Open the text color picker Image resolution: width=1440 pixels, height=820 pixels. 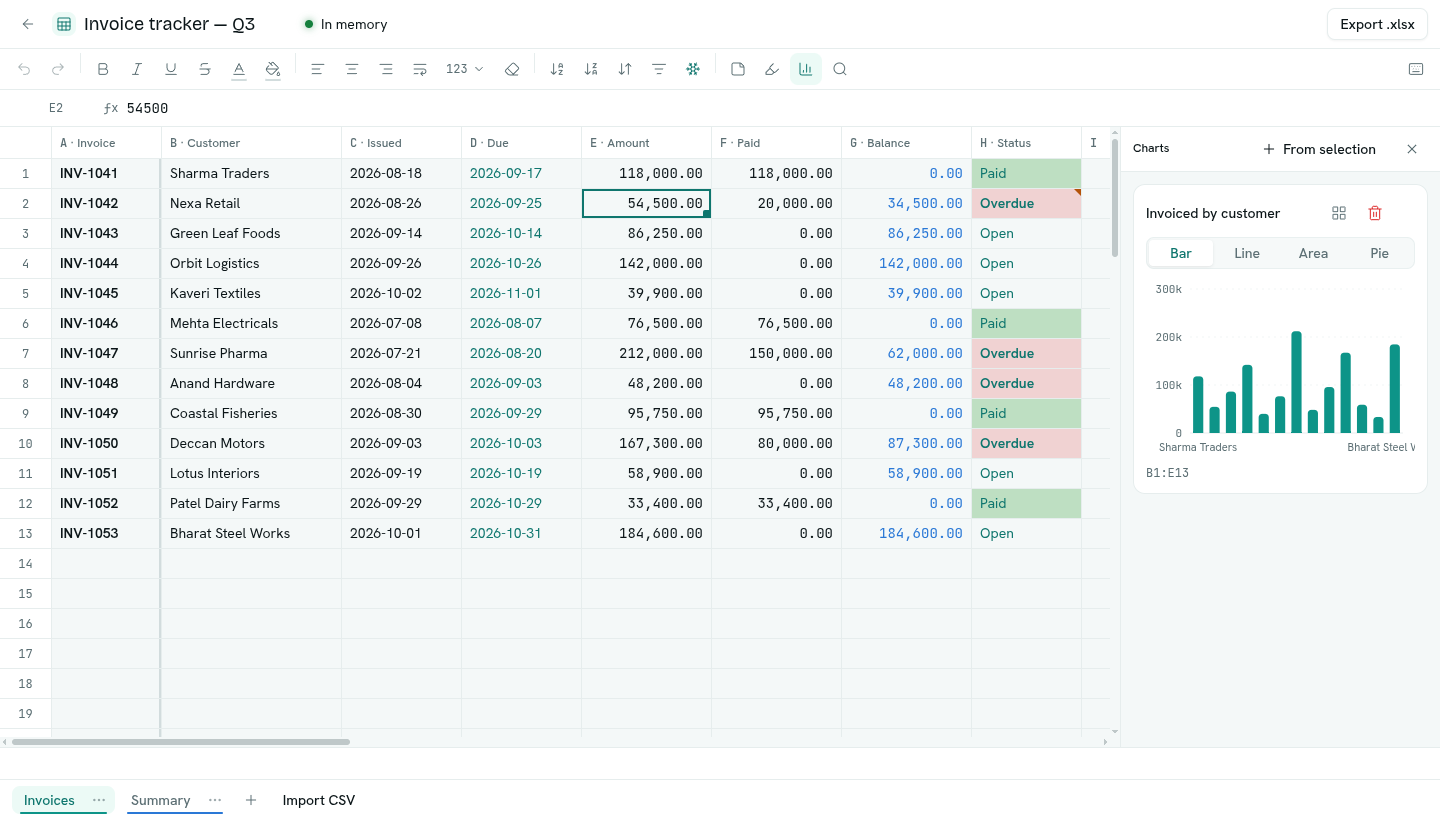(239, 69)
